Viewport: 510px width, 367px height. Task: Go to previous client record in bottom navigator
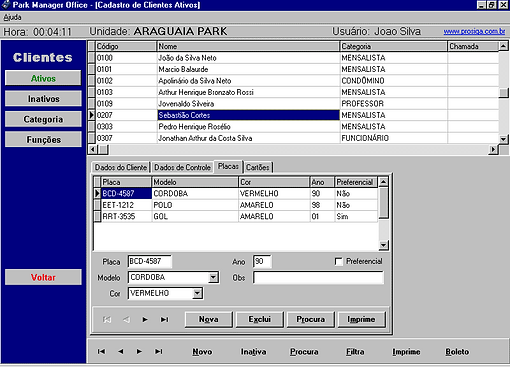pos(121,351)
